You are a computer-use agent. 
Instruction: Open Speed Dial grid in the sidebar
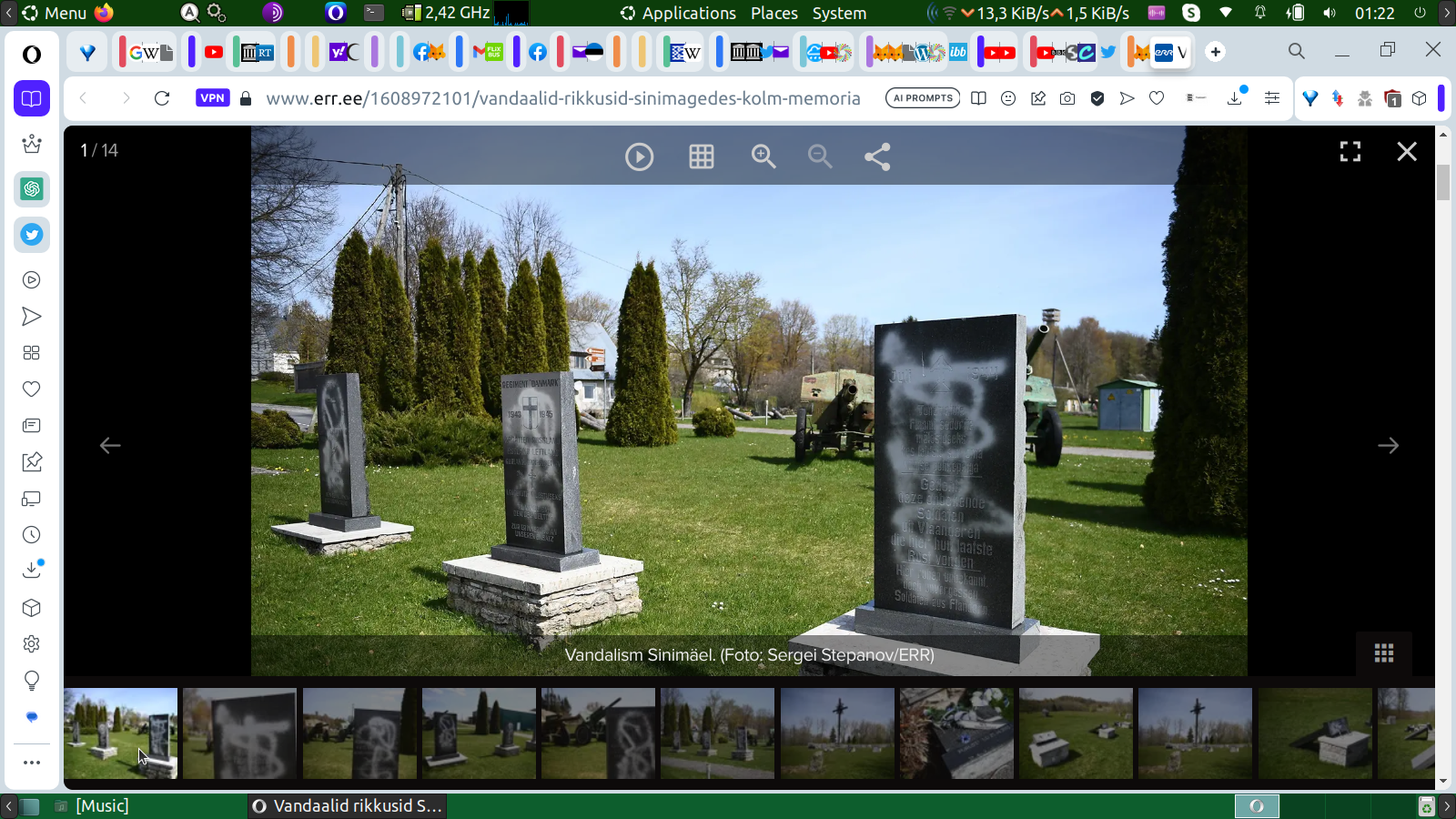32,353
